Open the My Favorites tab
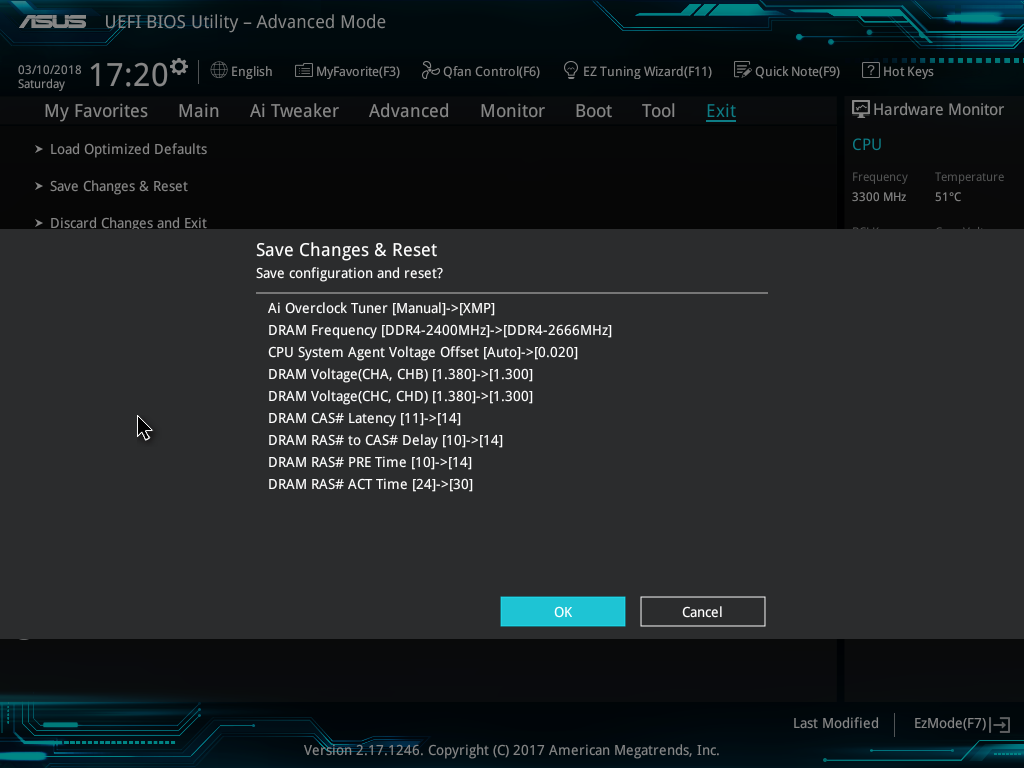This screenshot has width=1024, height=768. point(96,110)
